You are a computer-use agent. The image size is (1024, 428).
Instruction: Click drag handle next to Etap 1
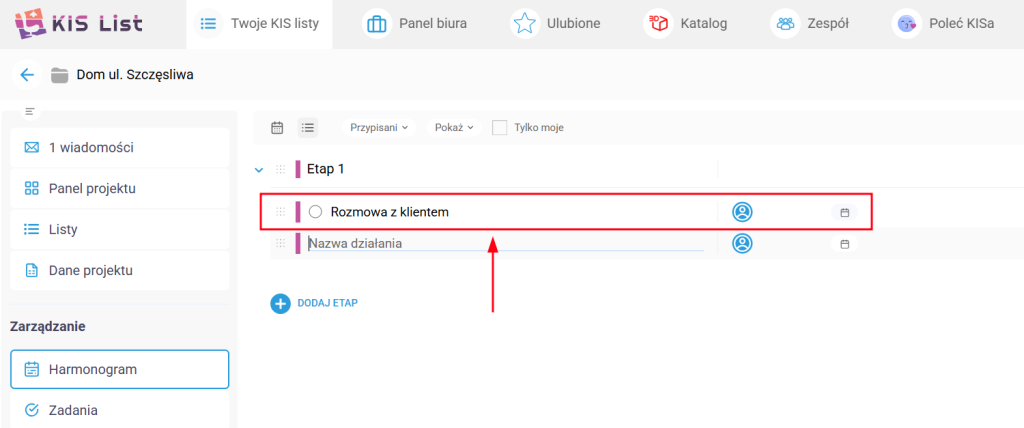pos(280,170)
